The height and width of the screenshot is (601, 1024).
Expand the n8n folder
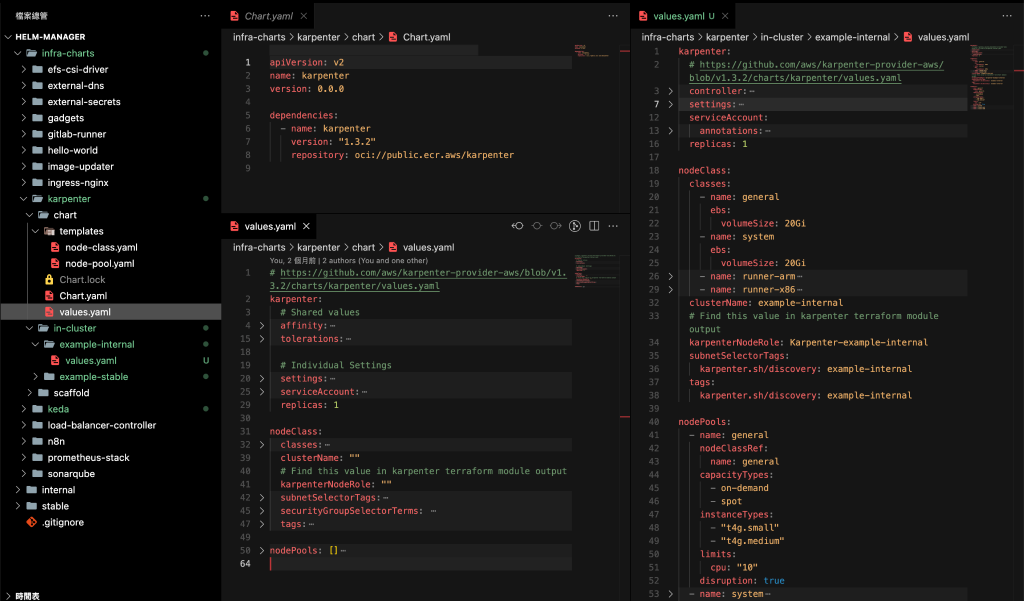24,442
